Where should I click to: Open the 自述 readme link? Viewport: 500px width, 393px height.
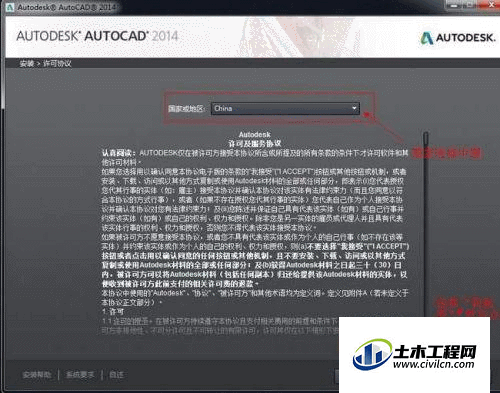[x=116, y=375]
